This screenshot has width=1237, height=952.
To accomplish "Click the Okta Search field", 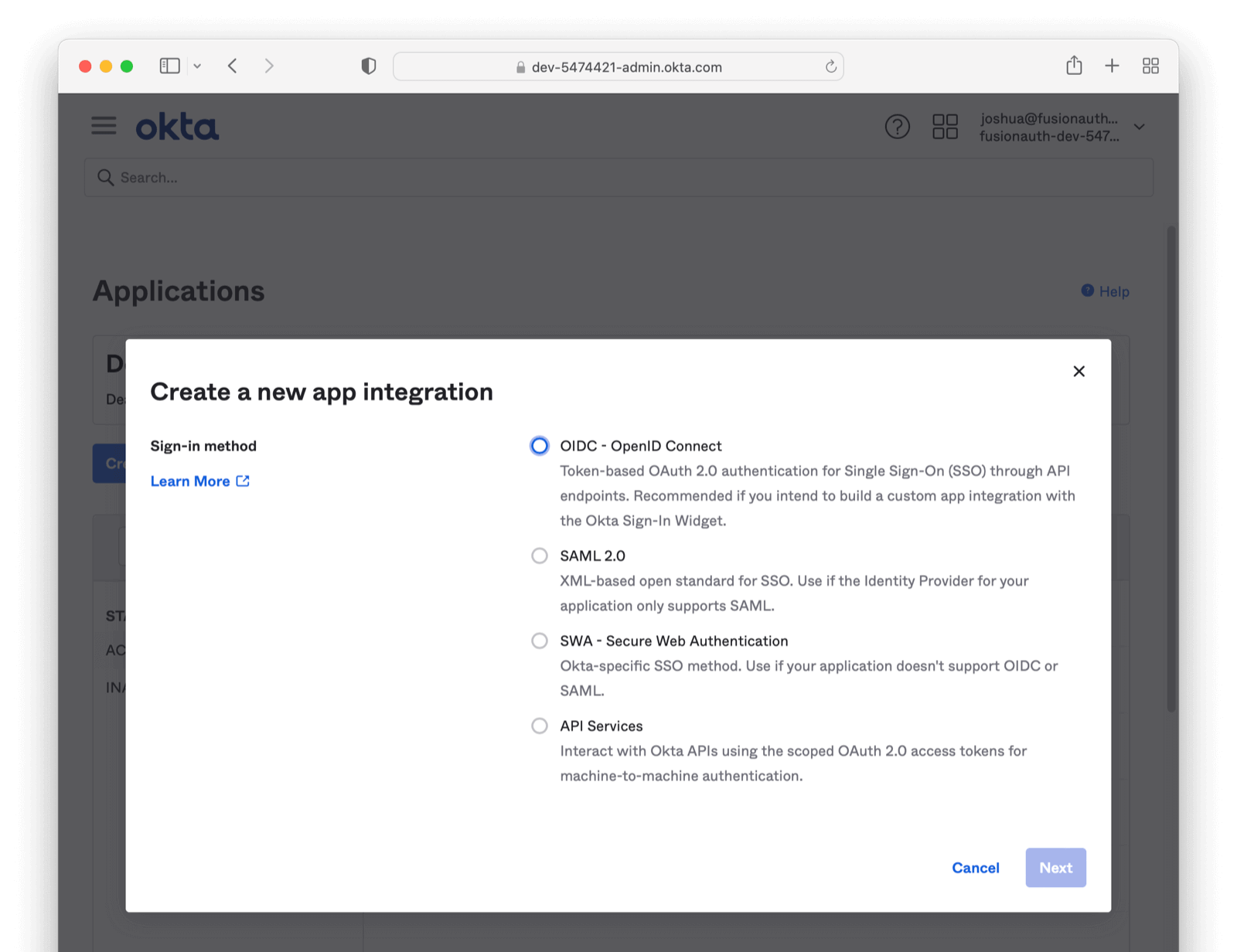I will tap(618, 178).
